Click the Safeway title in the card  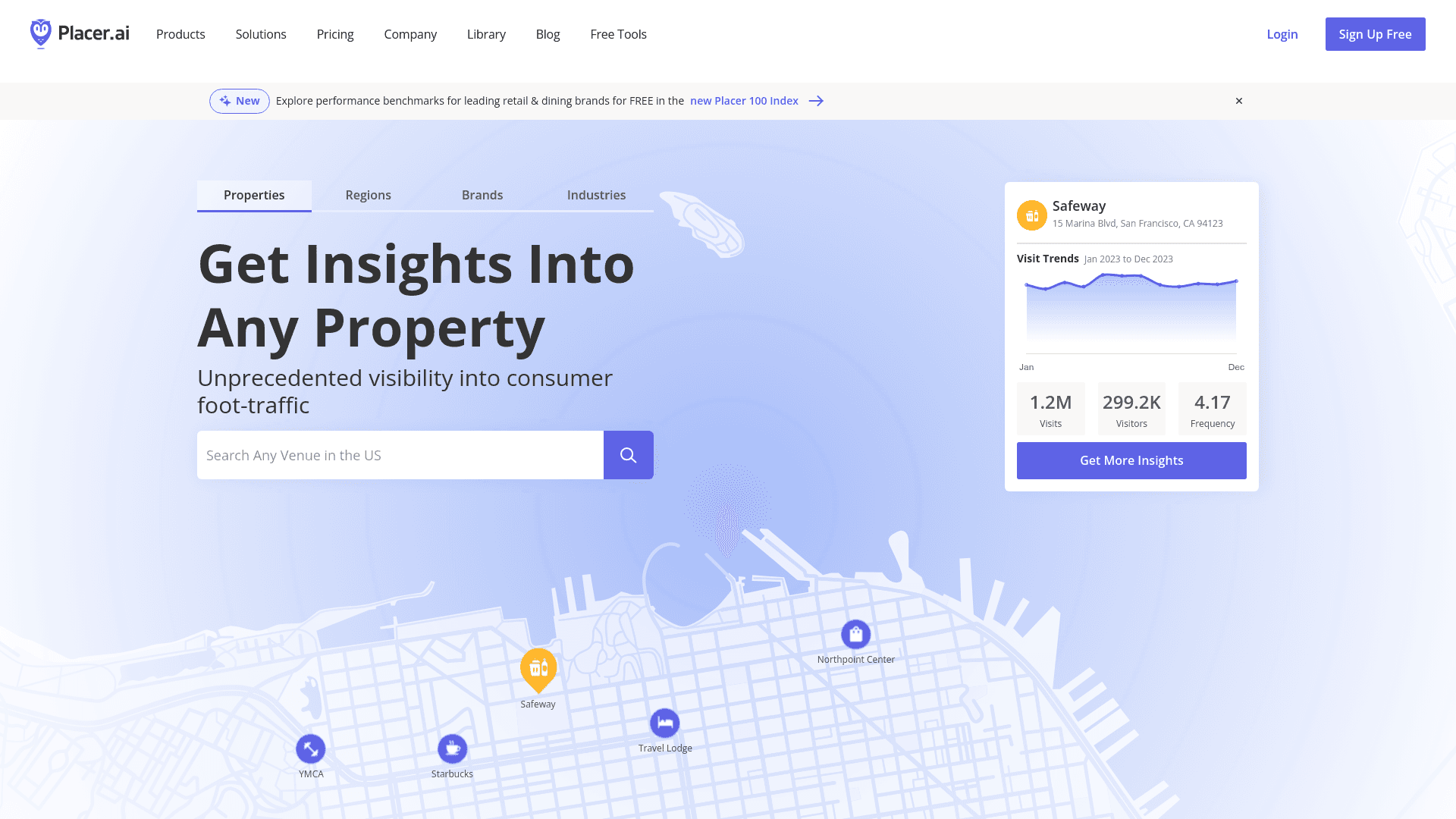coord(1079,206)
